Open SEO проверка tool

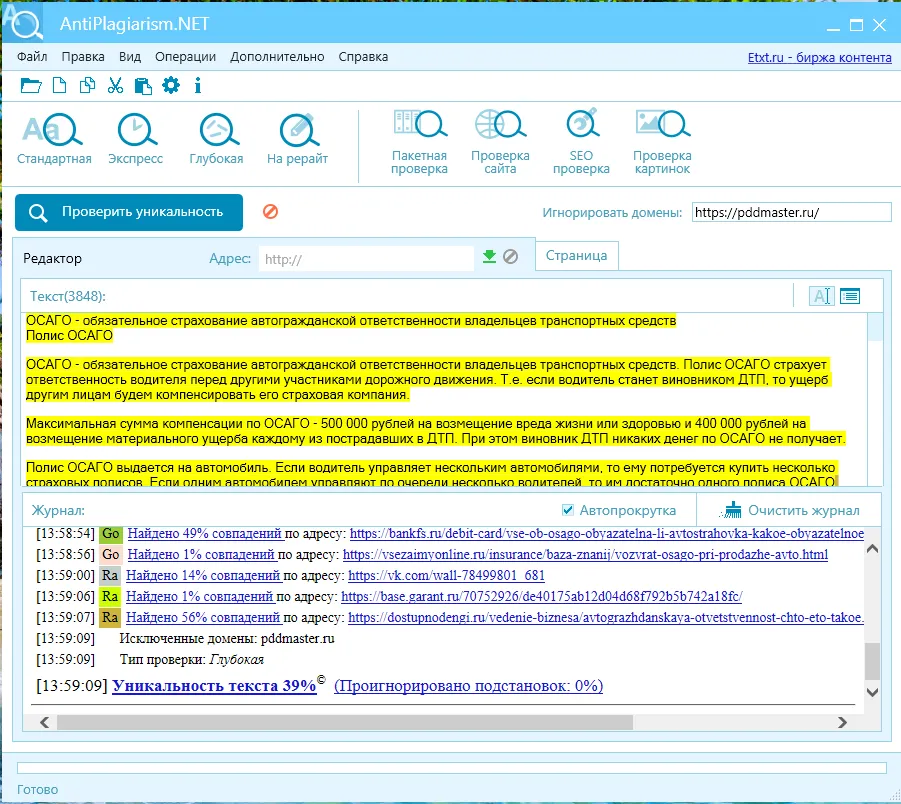click(x=581, y=143)
